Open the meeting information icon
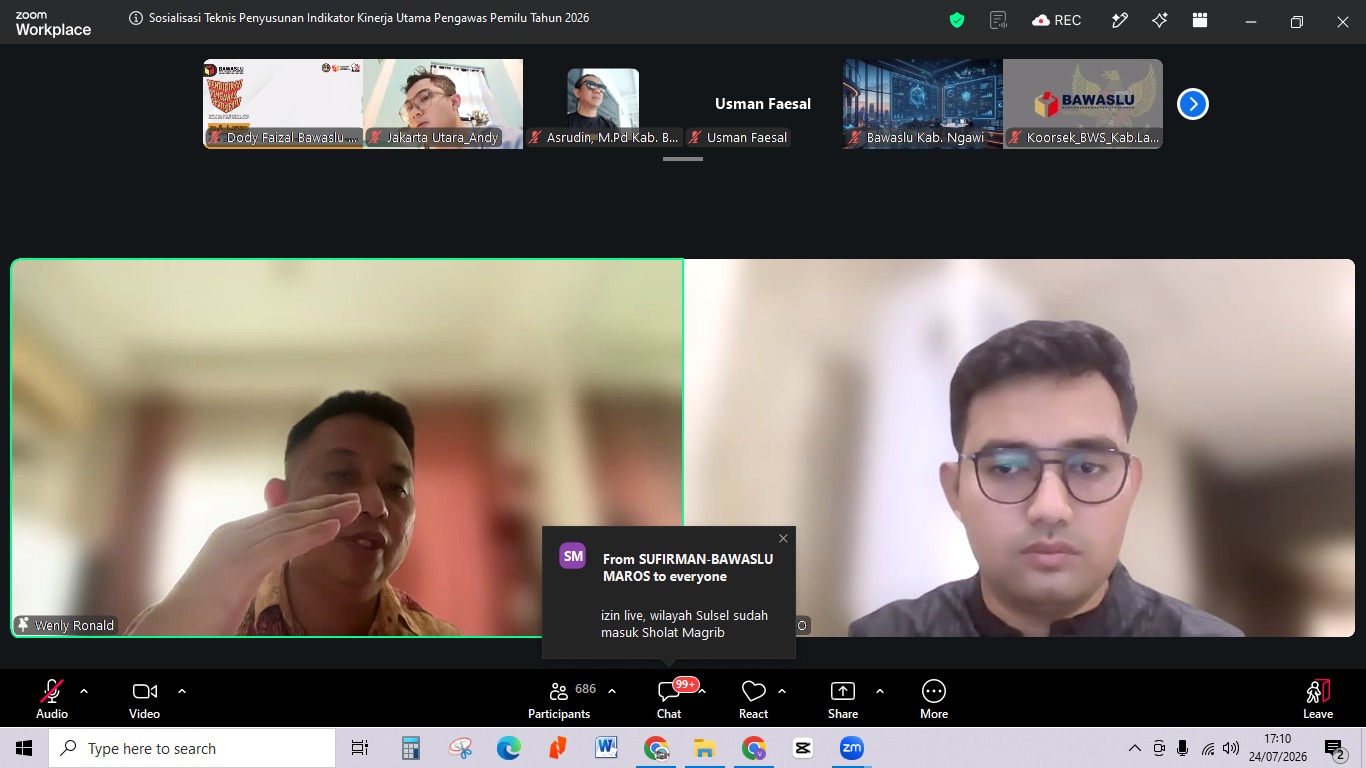The image size is (1366, 768). point(136,18)
